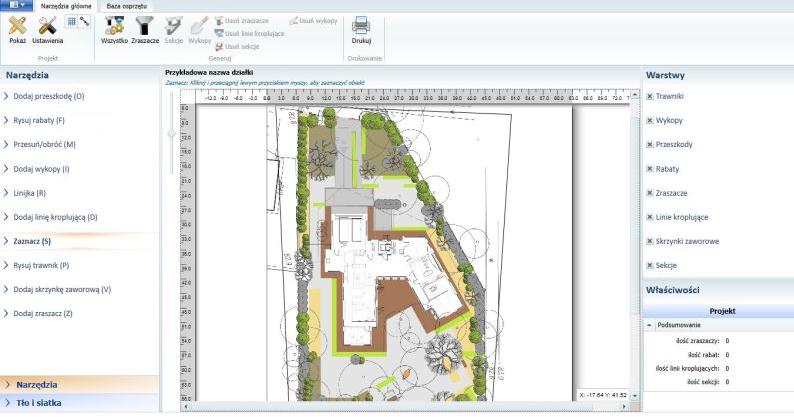
Task: Toggle Zraszacze layer checkbox
Action: coord(650,193)
